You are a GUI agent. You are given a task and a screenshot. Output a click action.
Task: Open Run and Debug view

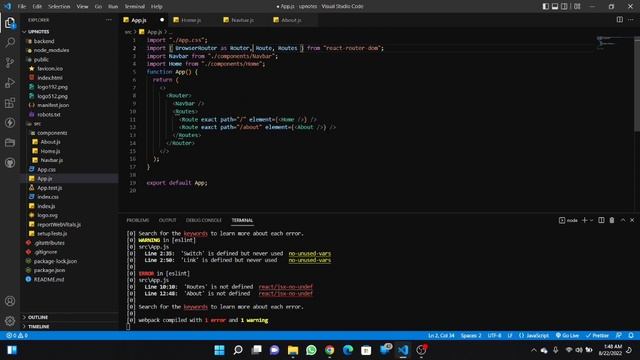pyautogui.click(x=10, y=82)
